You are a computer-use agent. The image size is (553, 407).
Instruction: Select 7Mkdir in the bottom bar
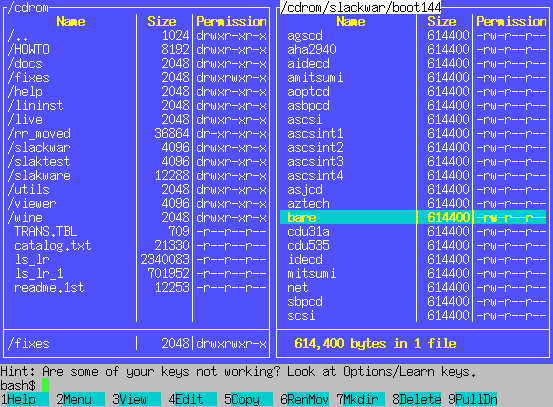coord(360,399)
